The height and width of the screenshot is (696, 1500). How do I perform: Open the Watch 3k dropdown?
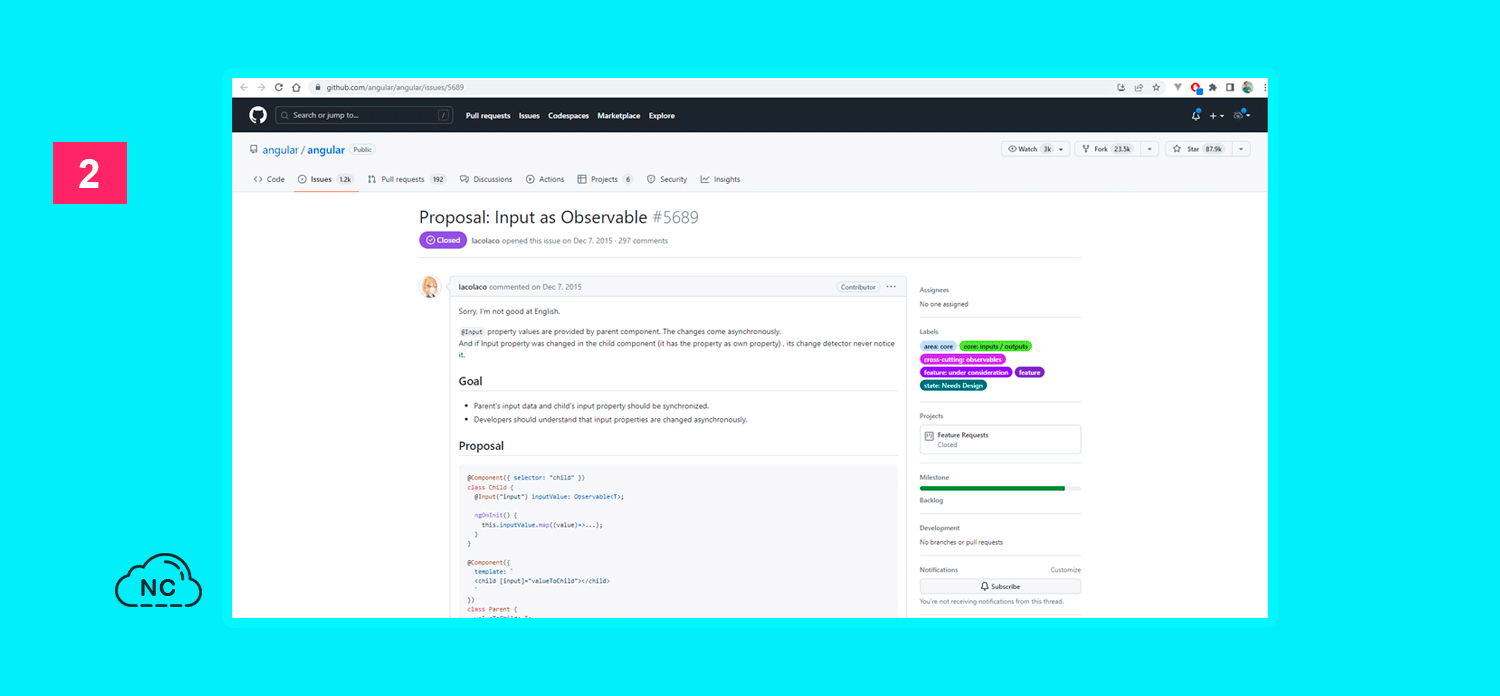[1036, 149]
